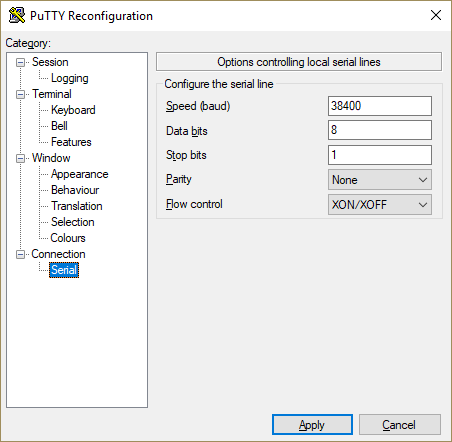This screenshot has height=442, width=452.
Task: Collapse the Connection tree node
Action: pos(20,254)
